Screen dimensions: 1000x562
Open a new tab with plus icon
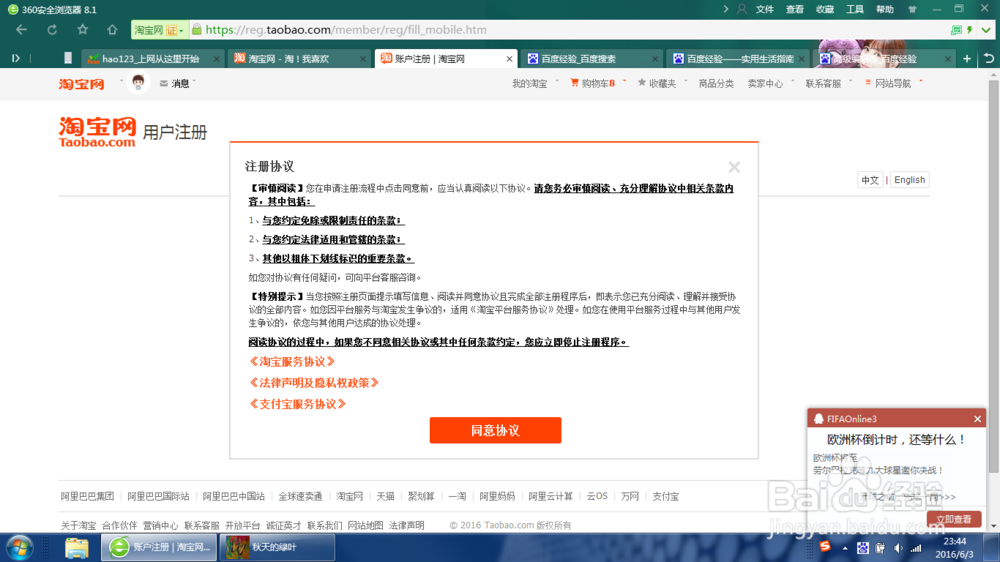[x=967, y=59]
